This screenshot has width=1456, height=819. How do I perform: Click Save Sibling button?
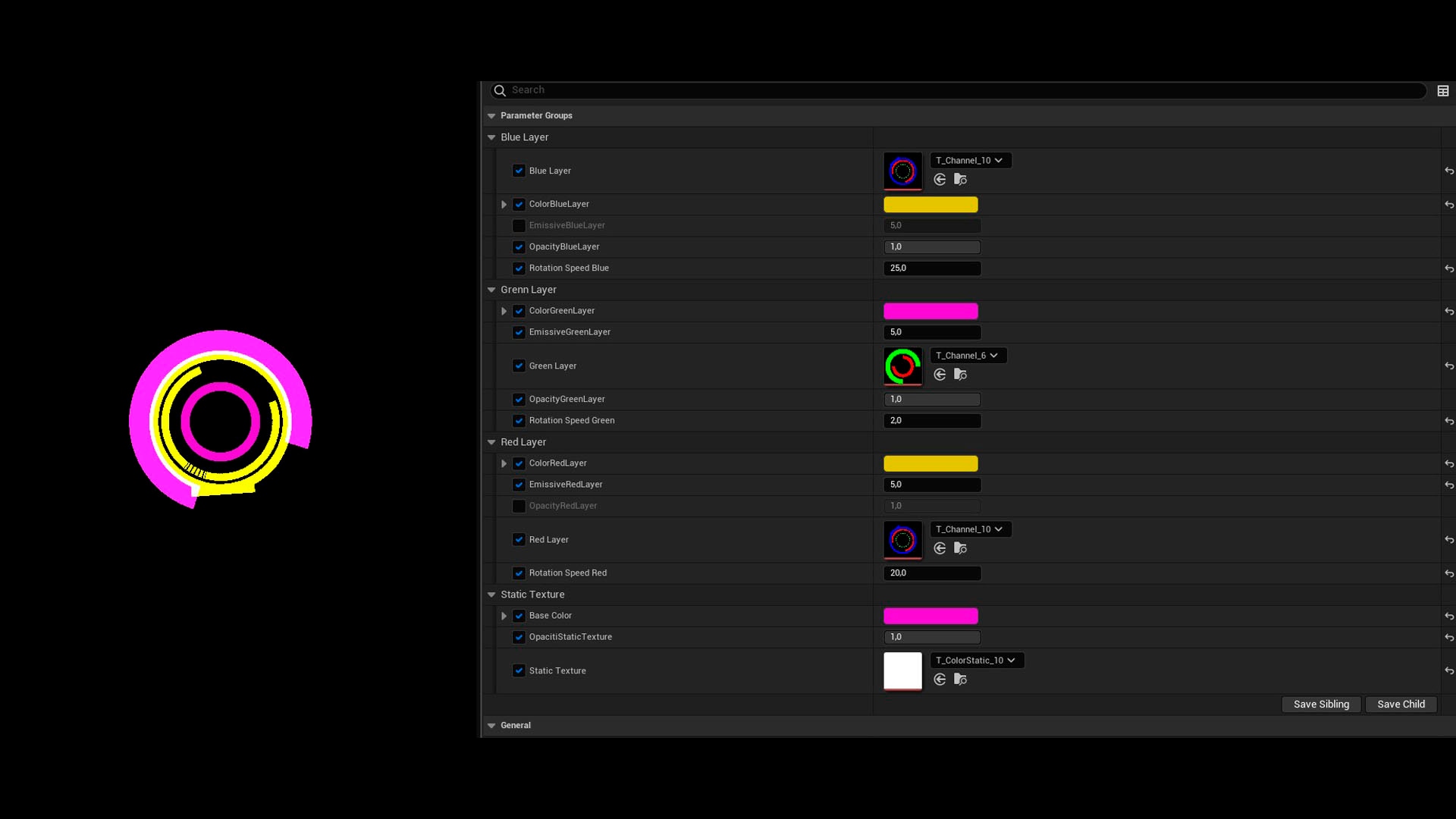click(x=1321, y=704)
